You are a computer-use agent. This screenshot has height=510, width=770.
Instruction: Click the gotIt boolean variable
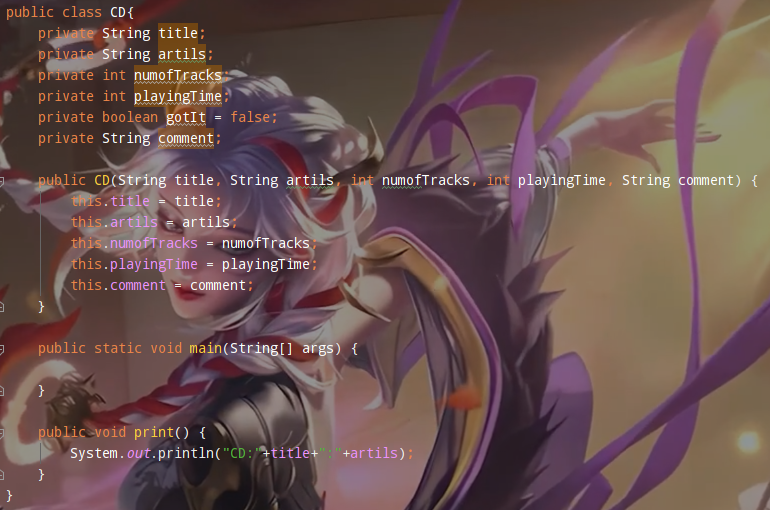(x=186, y=117)
